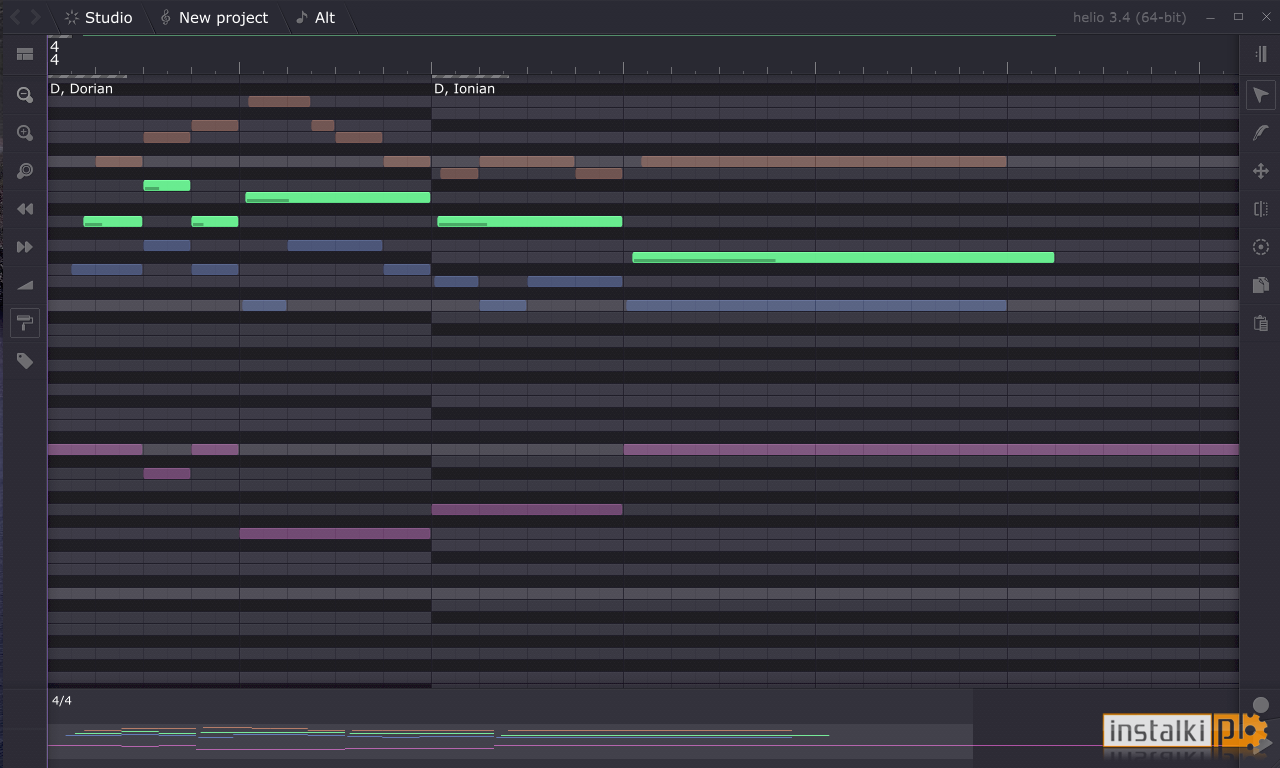Activate the pen drawing tool
Viewport: 1280px width, 768px height.
[1260, 133]
